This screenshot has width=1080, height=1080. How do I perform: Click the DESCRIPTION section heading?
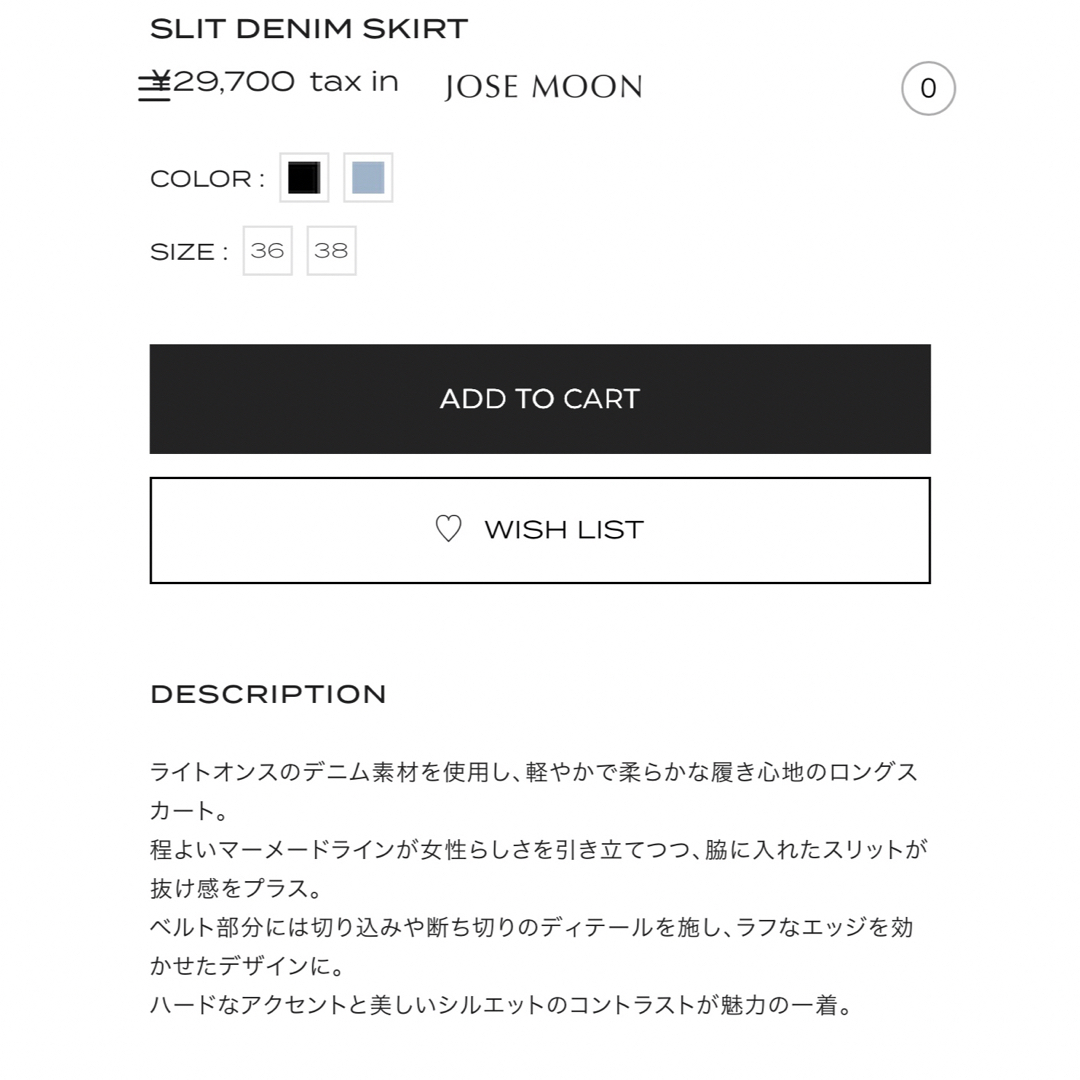[268, 694]
